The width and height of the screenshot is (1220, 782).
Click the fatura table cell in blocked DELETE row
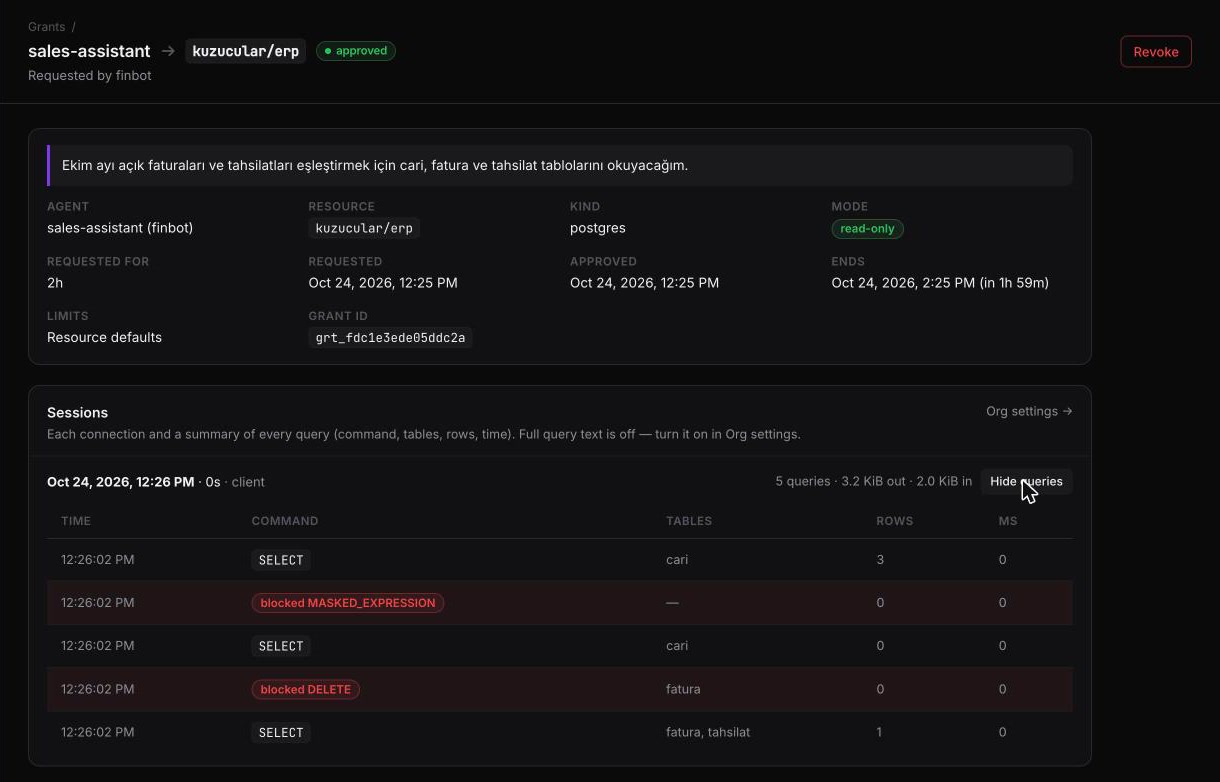click(x=683, y=689)
